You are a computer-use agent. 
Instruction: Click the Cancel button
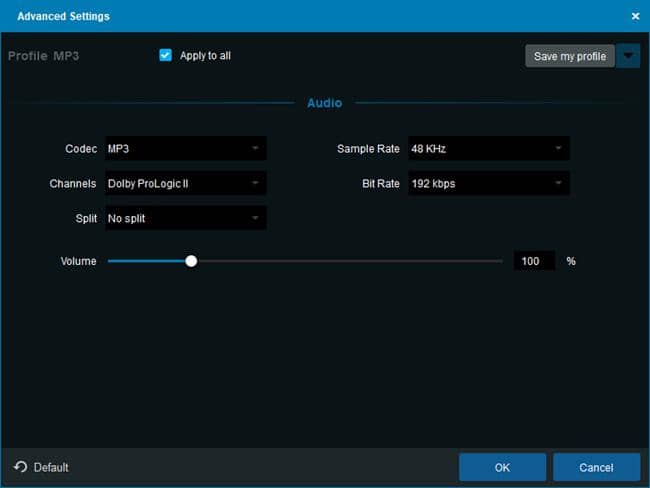597,467
